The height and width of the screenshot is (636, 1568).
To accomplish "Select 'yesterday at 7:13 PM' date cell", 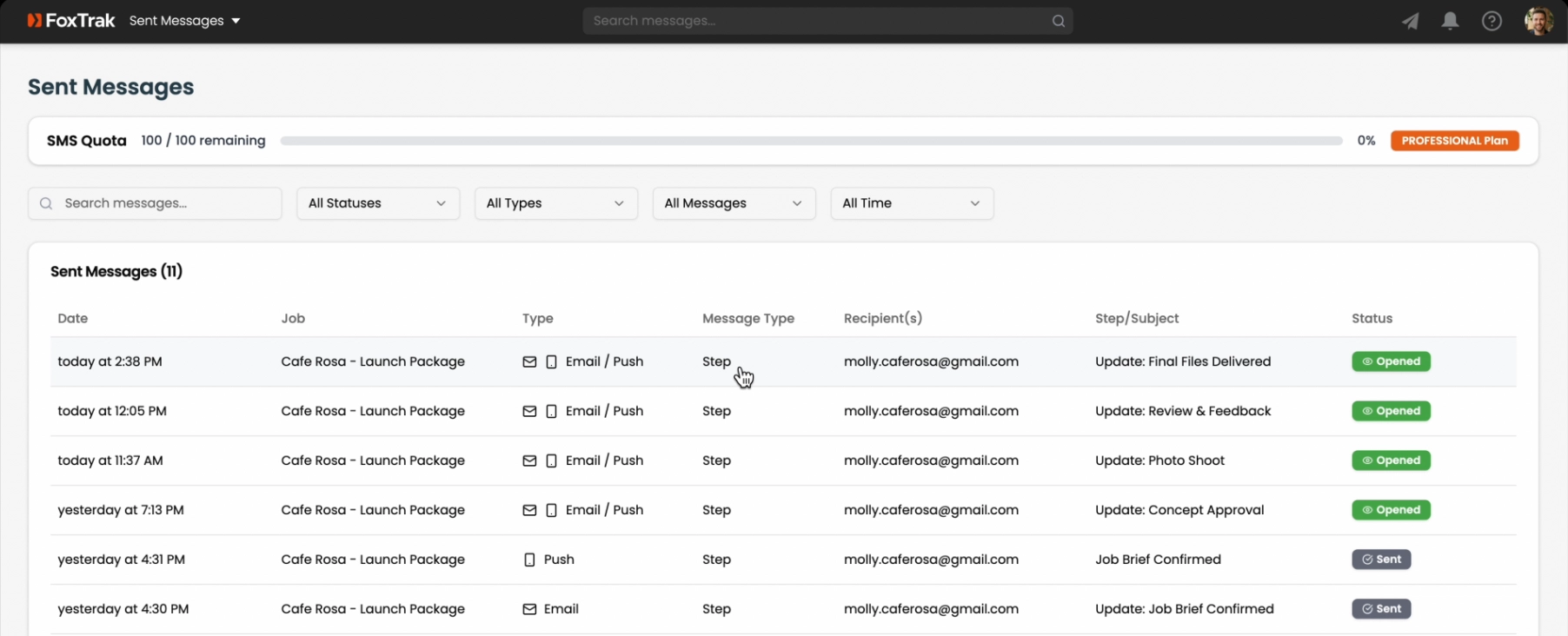I will click(121, 510).
